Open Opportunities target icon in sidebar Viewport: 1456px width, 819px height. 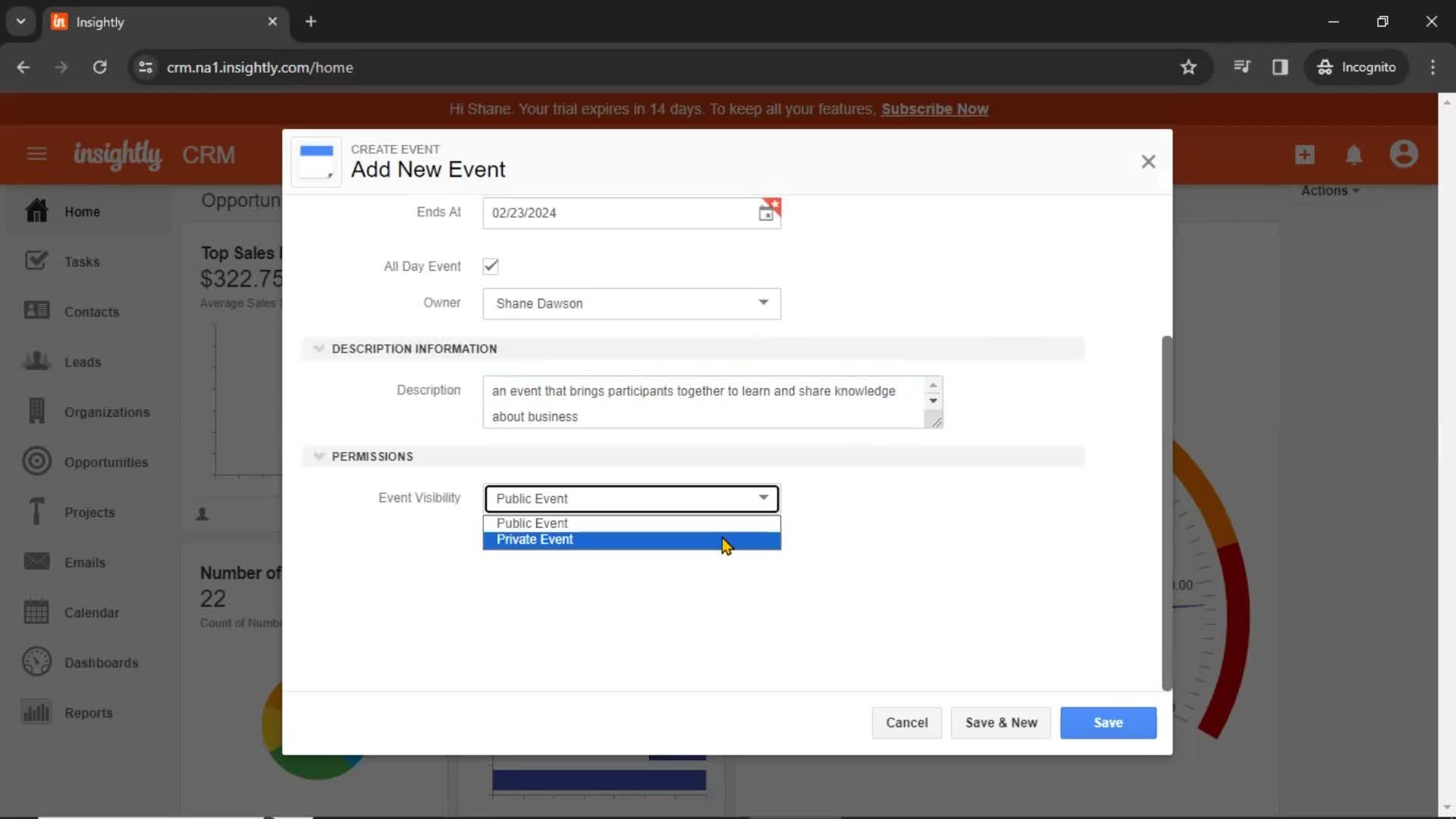pyautogui.click(x=36, y=461)
